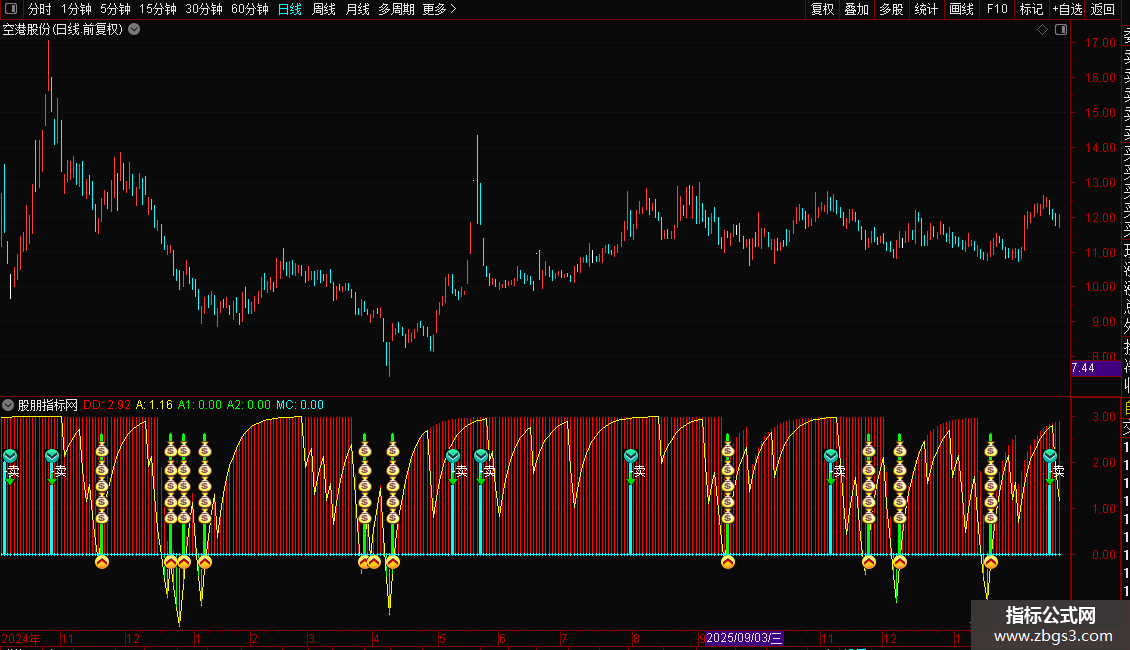Click the A1: 0.00 indicator value

pyautogui.click(x=200, y=405)
